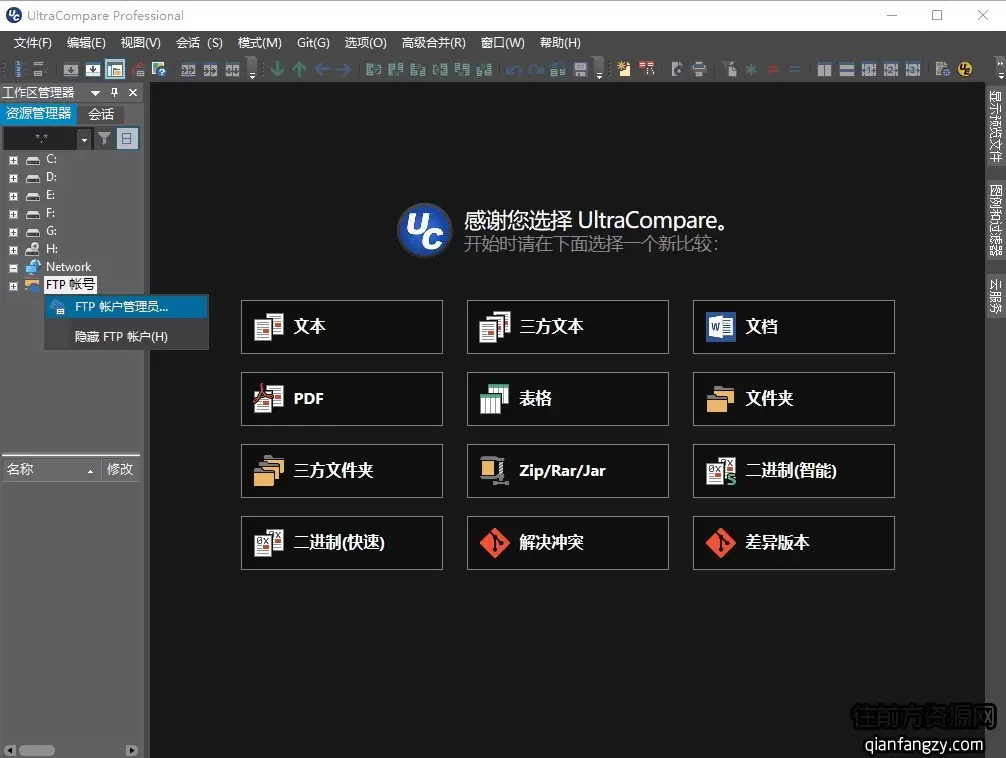Select the Network item in tree

click(x=68, y=267)
